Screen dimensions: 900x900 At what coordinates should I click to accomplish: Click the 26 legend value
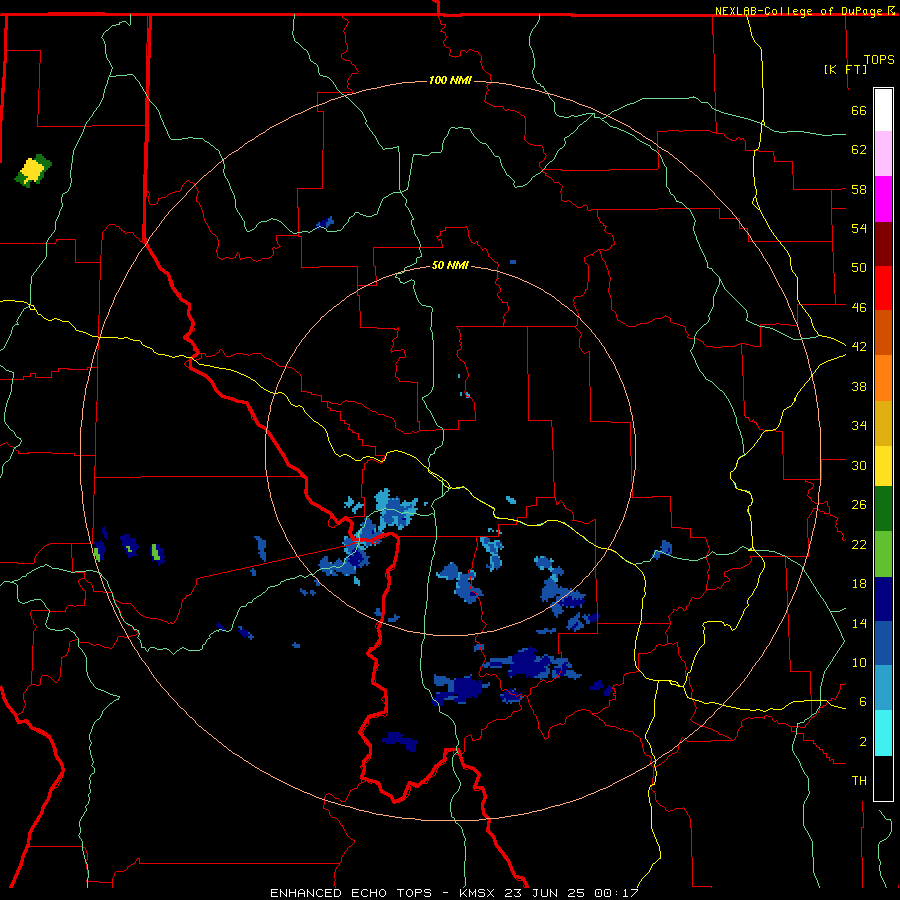(859, 505)
